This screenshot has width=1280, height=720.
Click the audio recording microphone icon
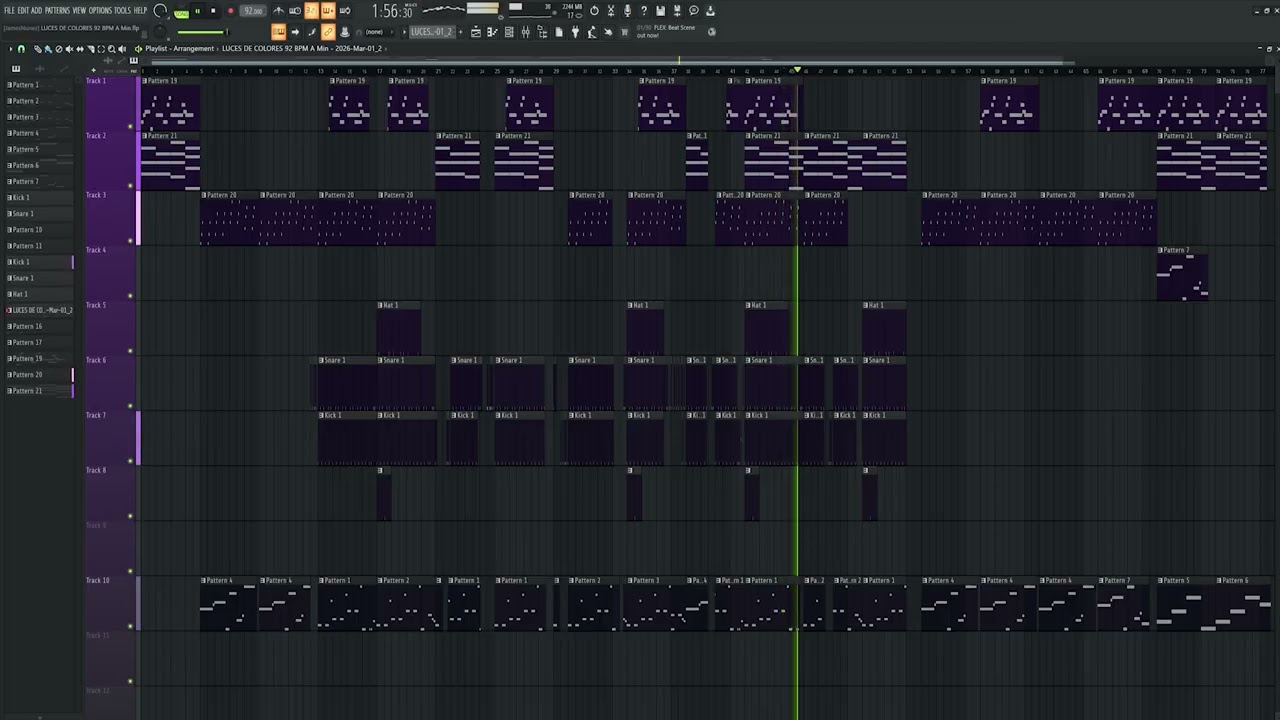pos(628,11)
